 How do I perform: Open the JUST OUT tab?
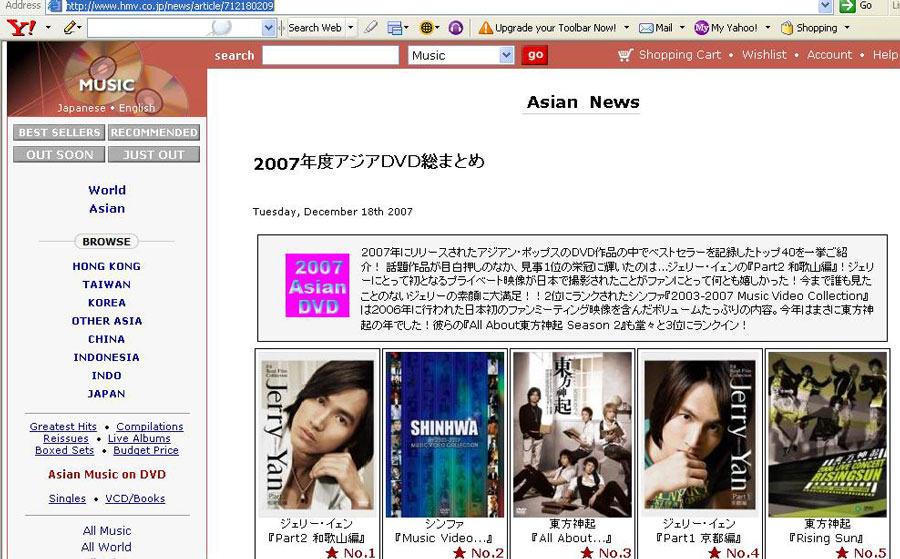[x=154, y=155]
